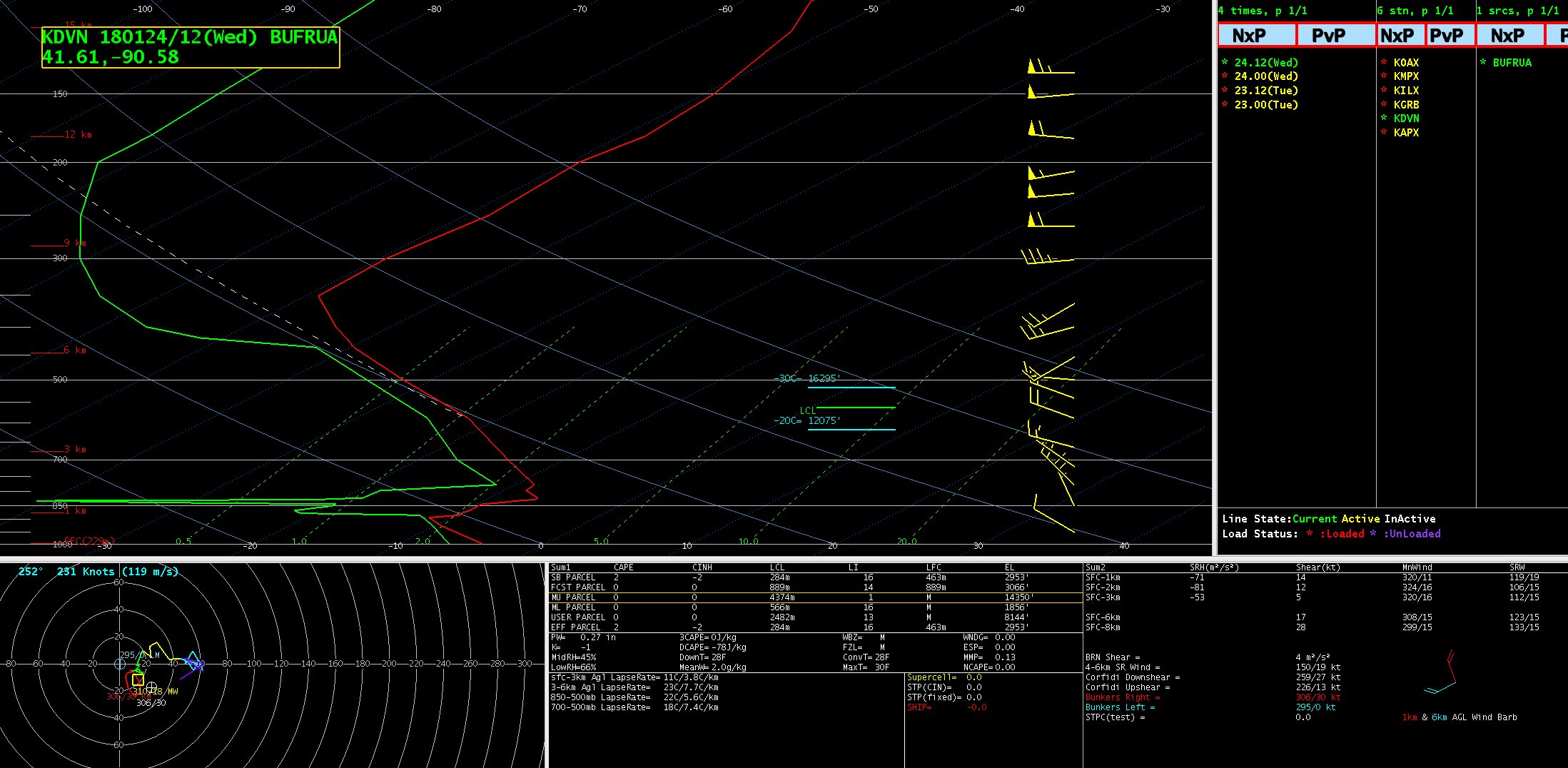This screenshot has height=768, width=1568.
Task: Select the BUFRUA data source
Action: click(1511, 63)
